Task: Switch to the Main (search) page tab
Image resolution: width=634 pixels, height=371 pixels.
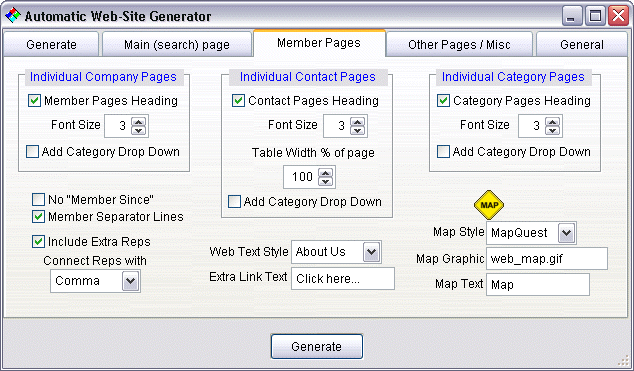Action: pos(177,44)
